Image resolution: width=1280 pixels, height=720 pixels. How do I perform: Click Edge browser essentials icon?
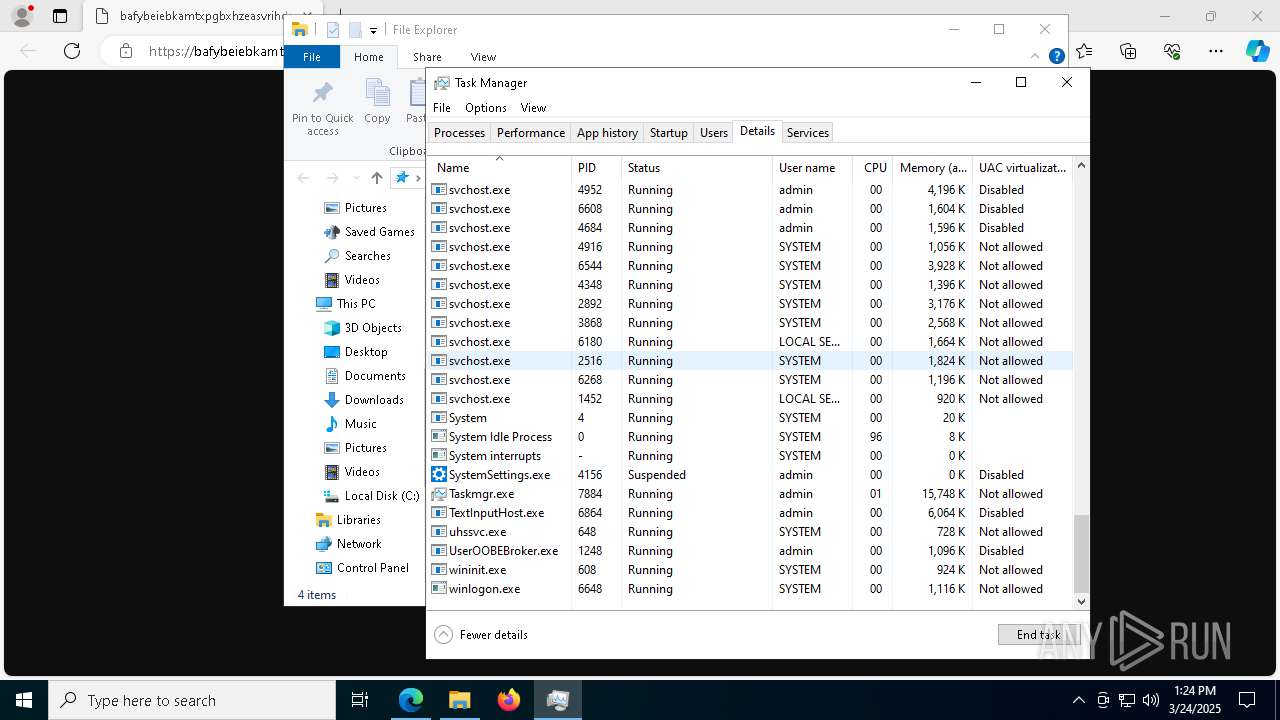1172,51
